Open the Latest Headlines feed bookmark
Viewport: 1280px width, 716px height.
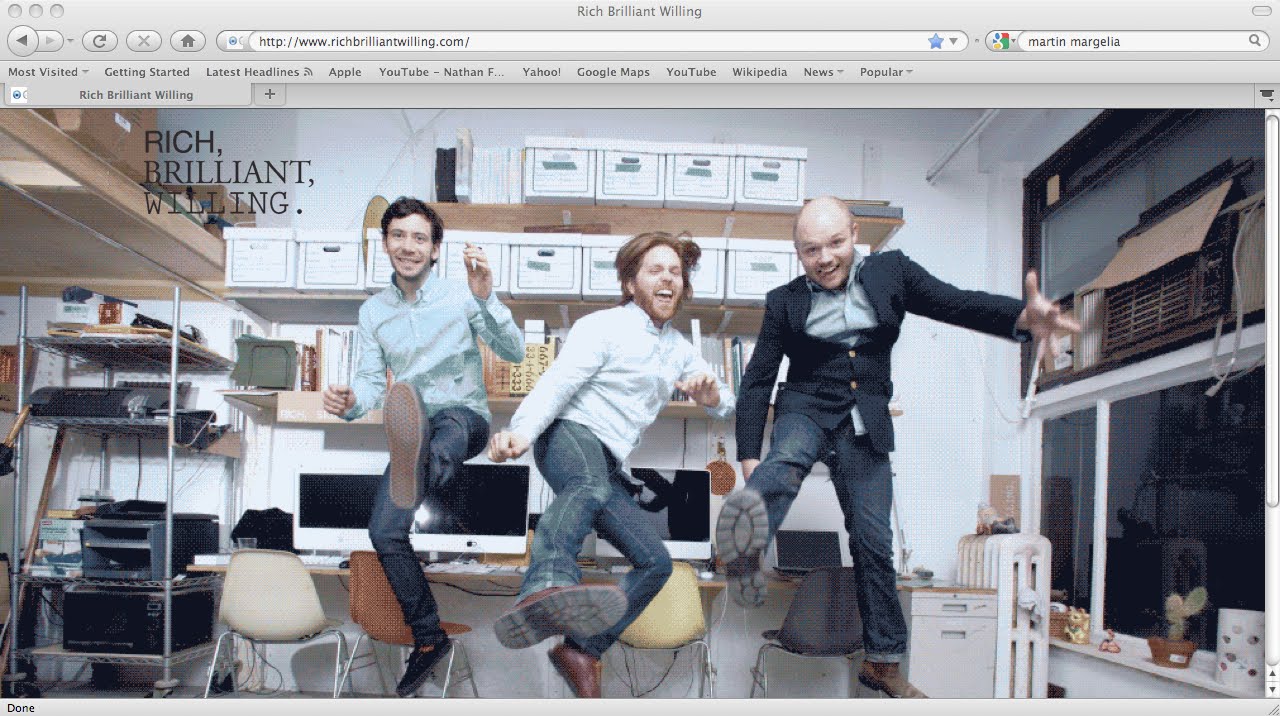coord(259,72)
